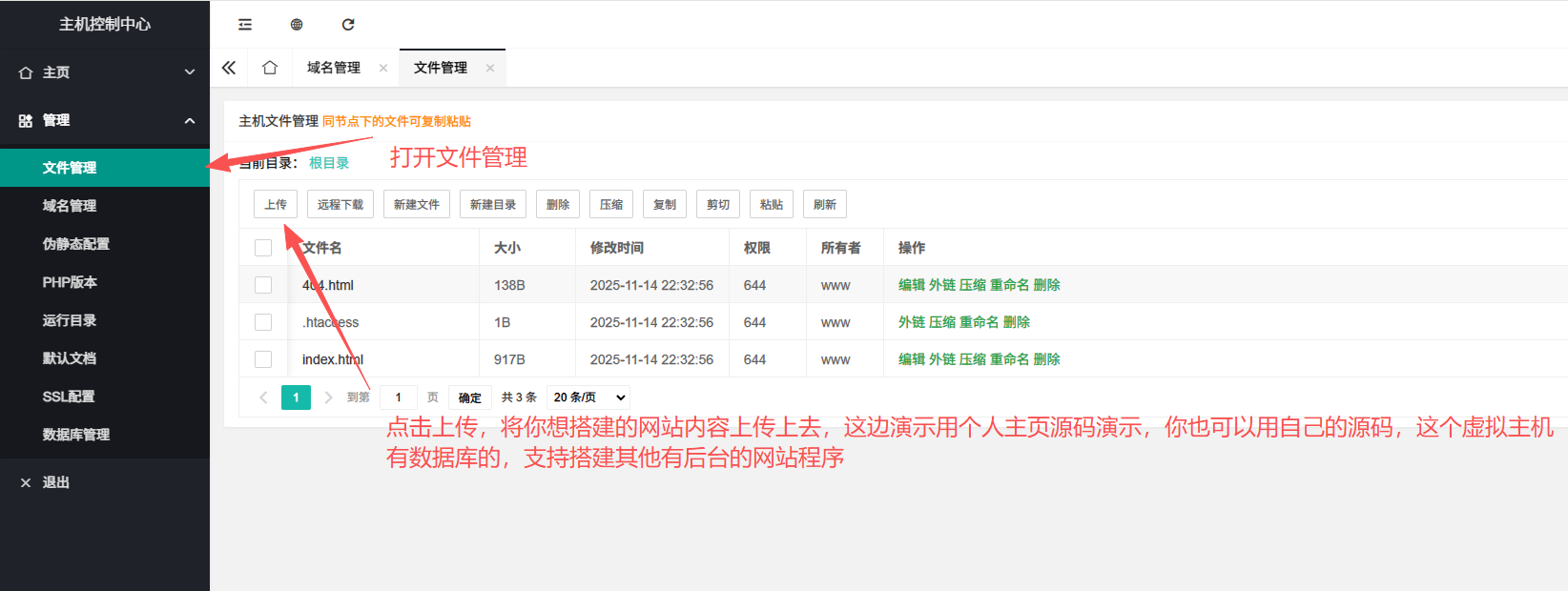Collapse the 管理 menu chevron
Image resolution: width=1568 pixels, height=591 pixels.
coord(190,120)
